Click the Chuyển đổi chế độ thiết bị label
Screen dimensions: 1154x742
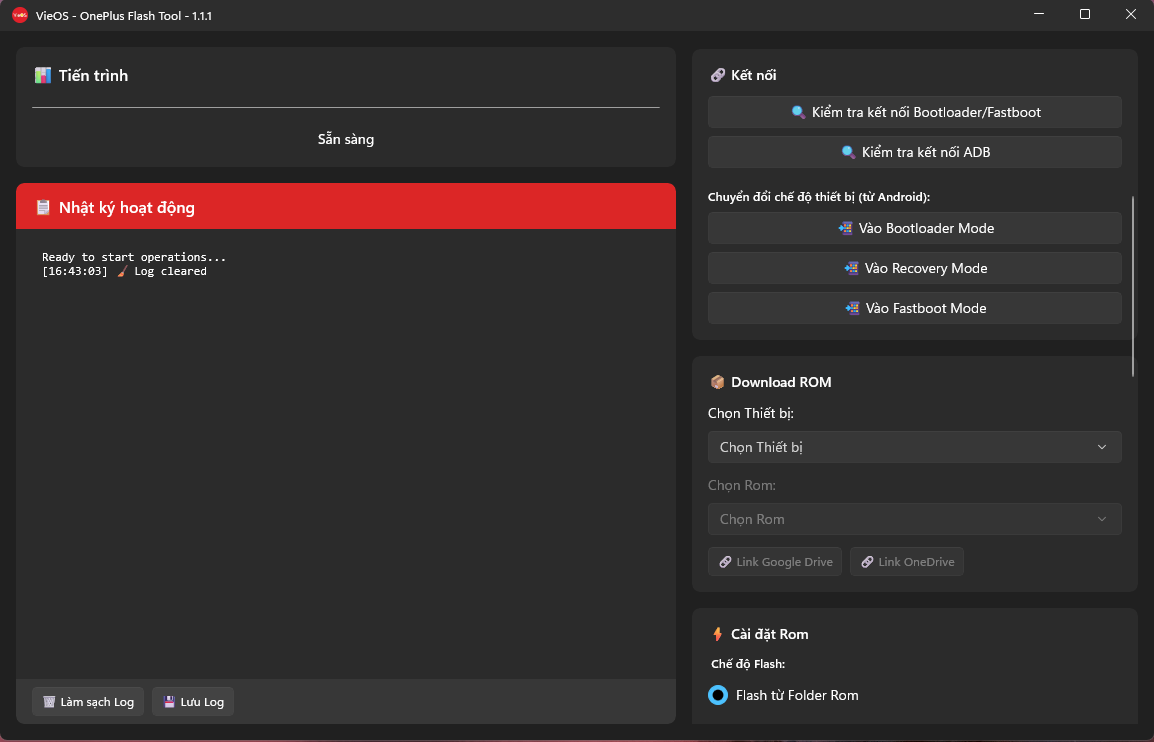[x=819, y=197]
